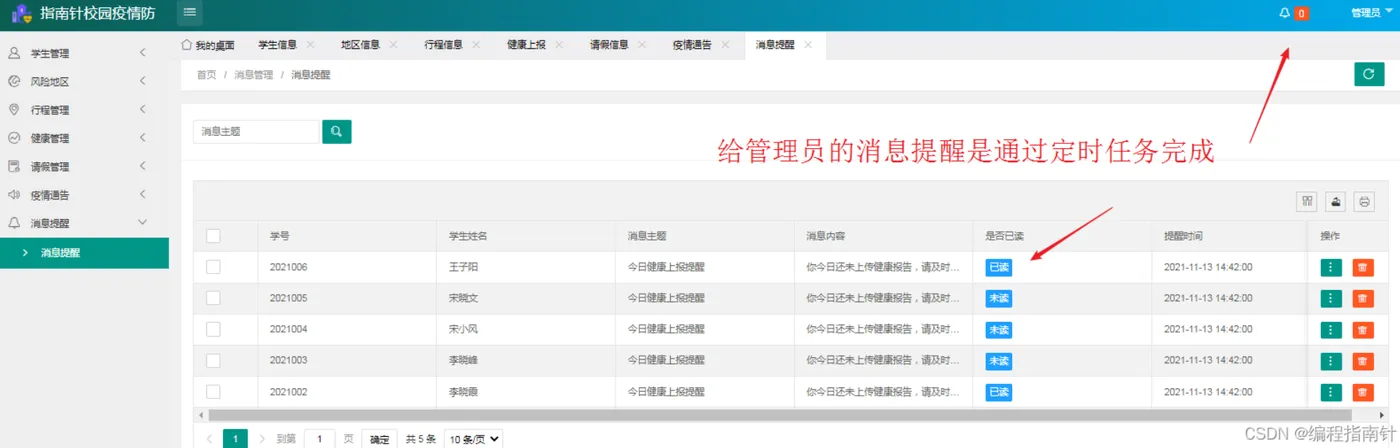Close the 健康上报 tab
Screen dimensions: 1400x448
[559, 45]
